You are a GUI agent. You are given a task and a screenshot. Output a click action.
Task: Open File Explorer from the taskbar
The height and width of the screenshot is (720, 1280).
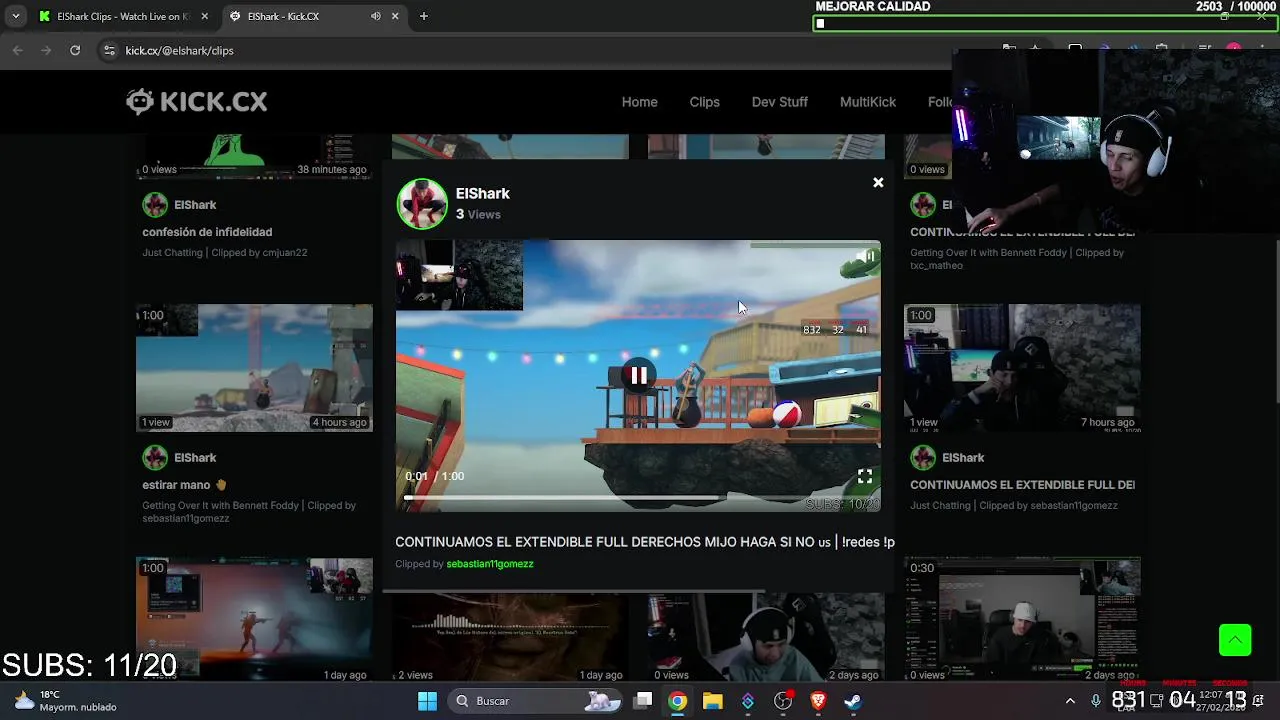(713, 701)
